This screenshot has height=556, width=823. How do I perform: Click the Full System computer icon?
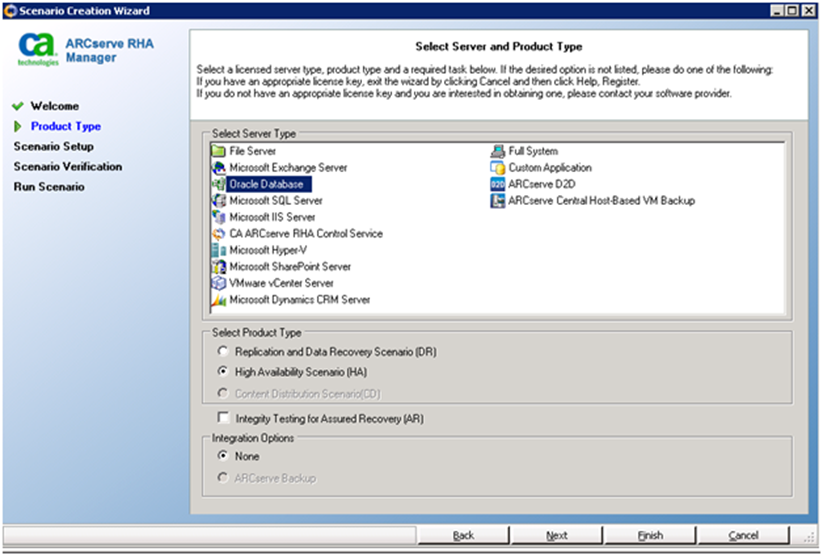497,151
